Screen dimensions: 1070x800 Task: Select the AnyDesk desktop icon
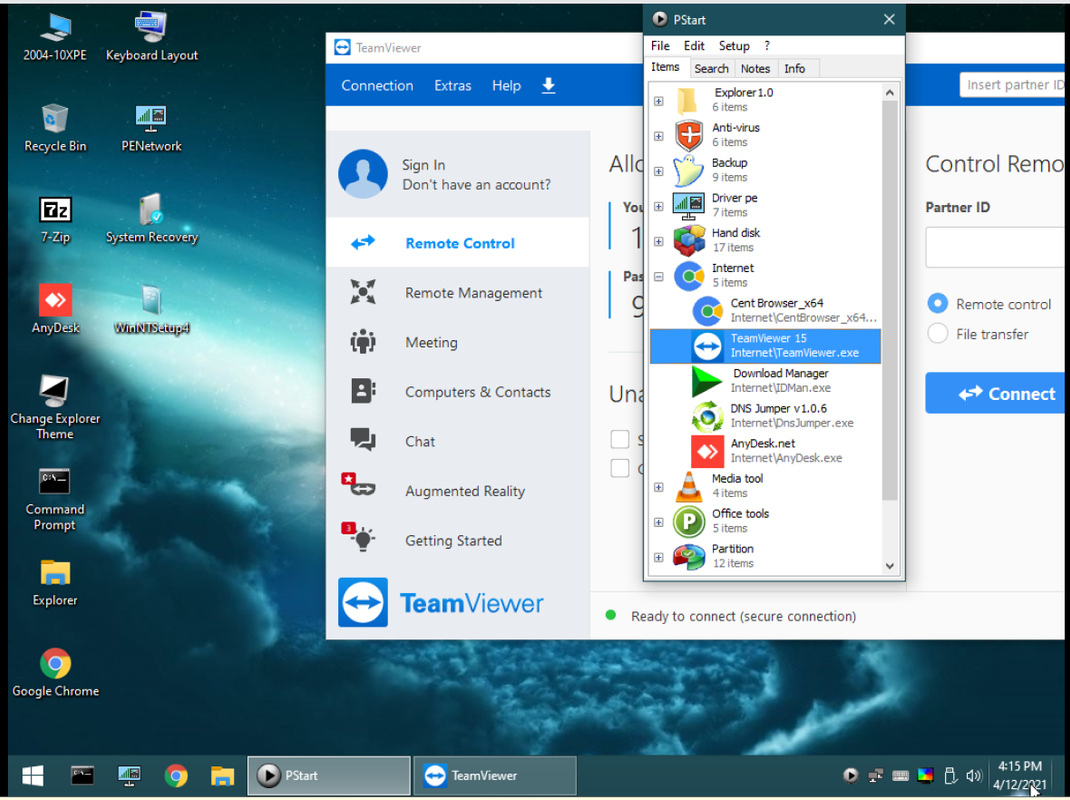click(55, 309)
